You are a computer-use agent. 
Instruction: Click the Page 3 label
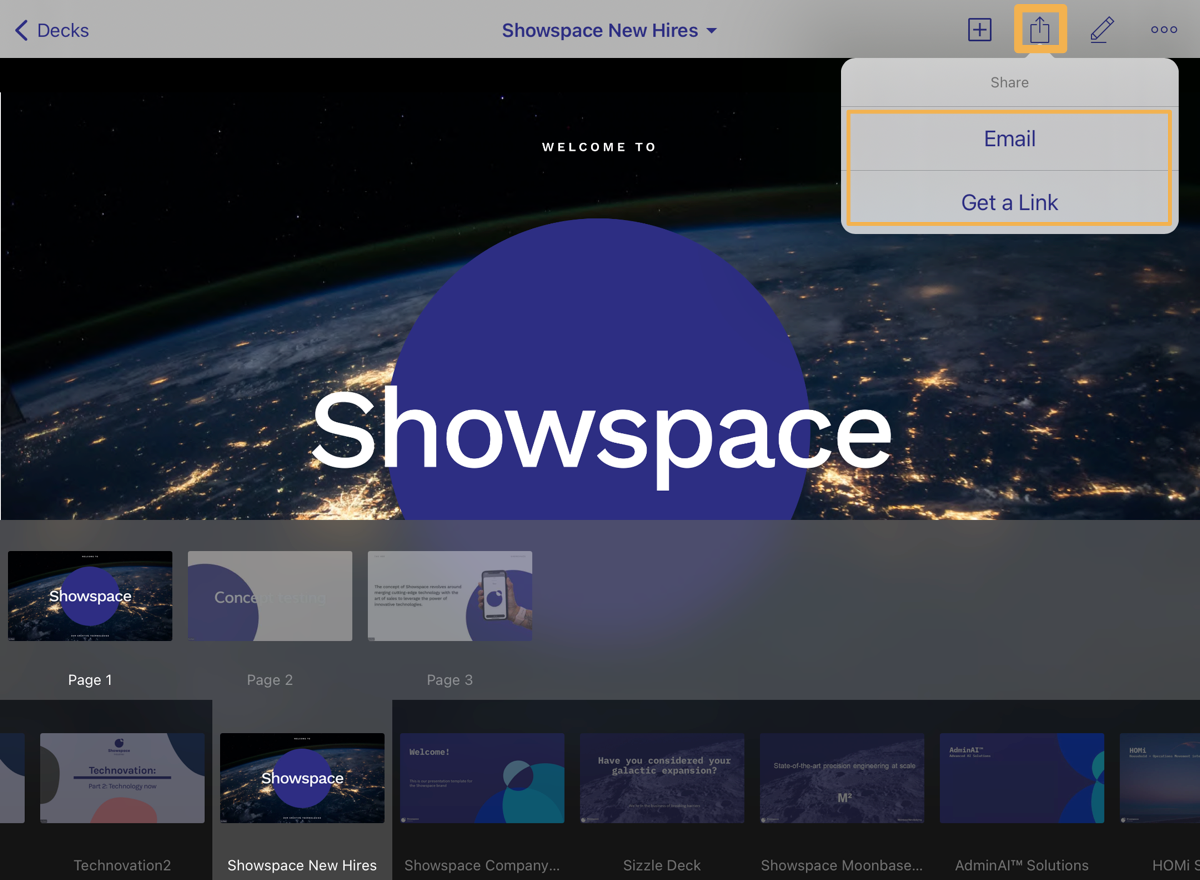coord(450,680)
